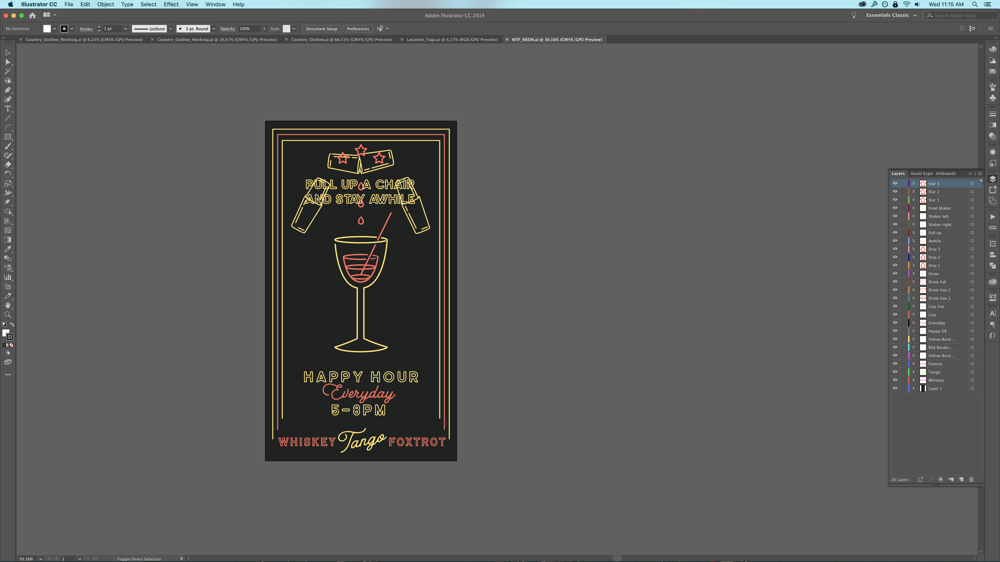Expand the Drink full layer

[x=913, y=282]
